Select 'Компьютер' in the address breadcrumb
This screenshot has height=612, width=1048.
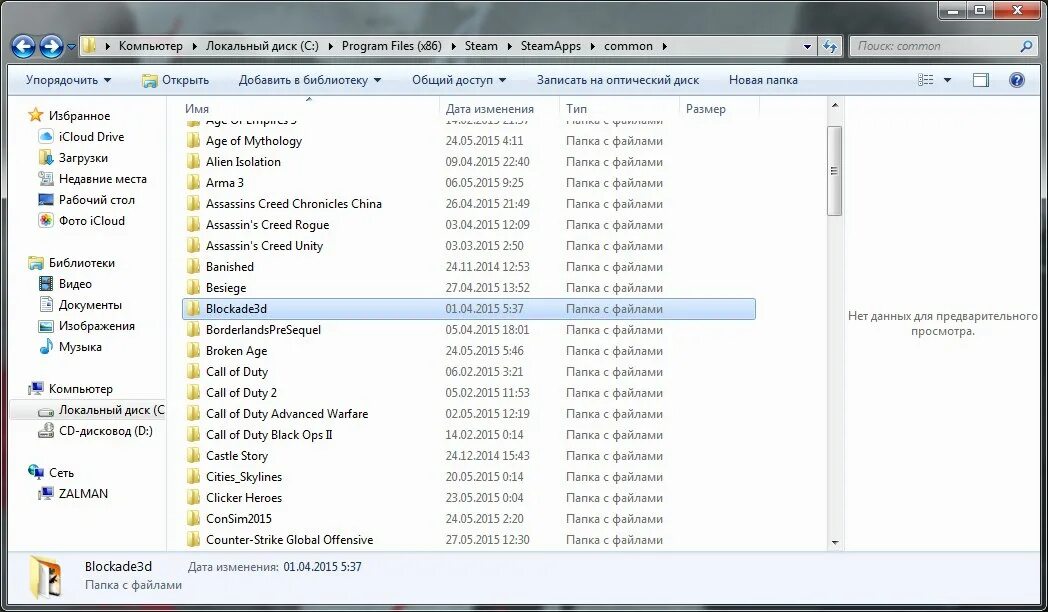(150, 46)
